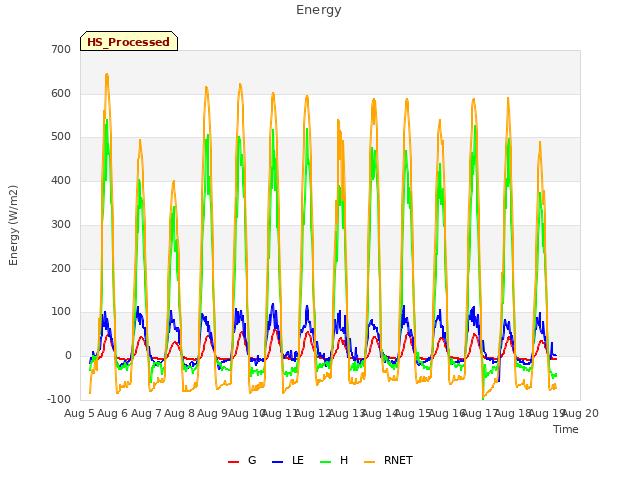Select the G legend label
The height and width of the screenshot is (480, 640).
252,460
